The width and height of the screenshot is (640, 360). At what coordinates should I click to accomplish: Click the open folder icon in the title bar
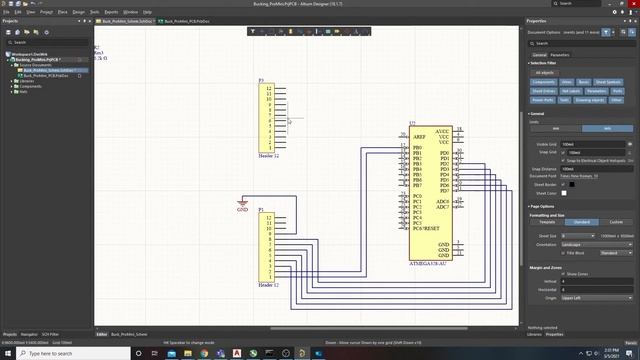(25, 4)
